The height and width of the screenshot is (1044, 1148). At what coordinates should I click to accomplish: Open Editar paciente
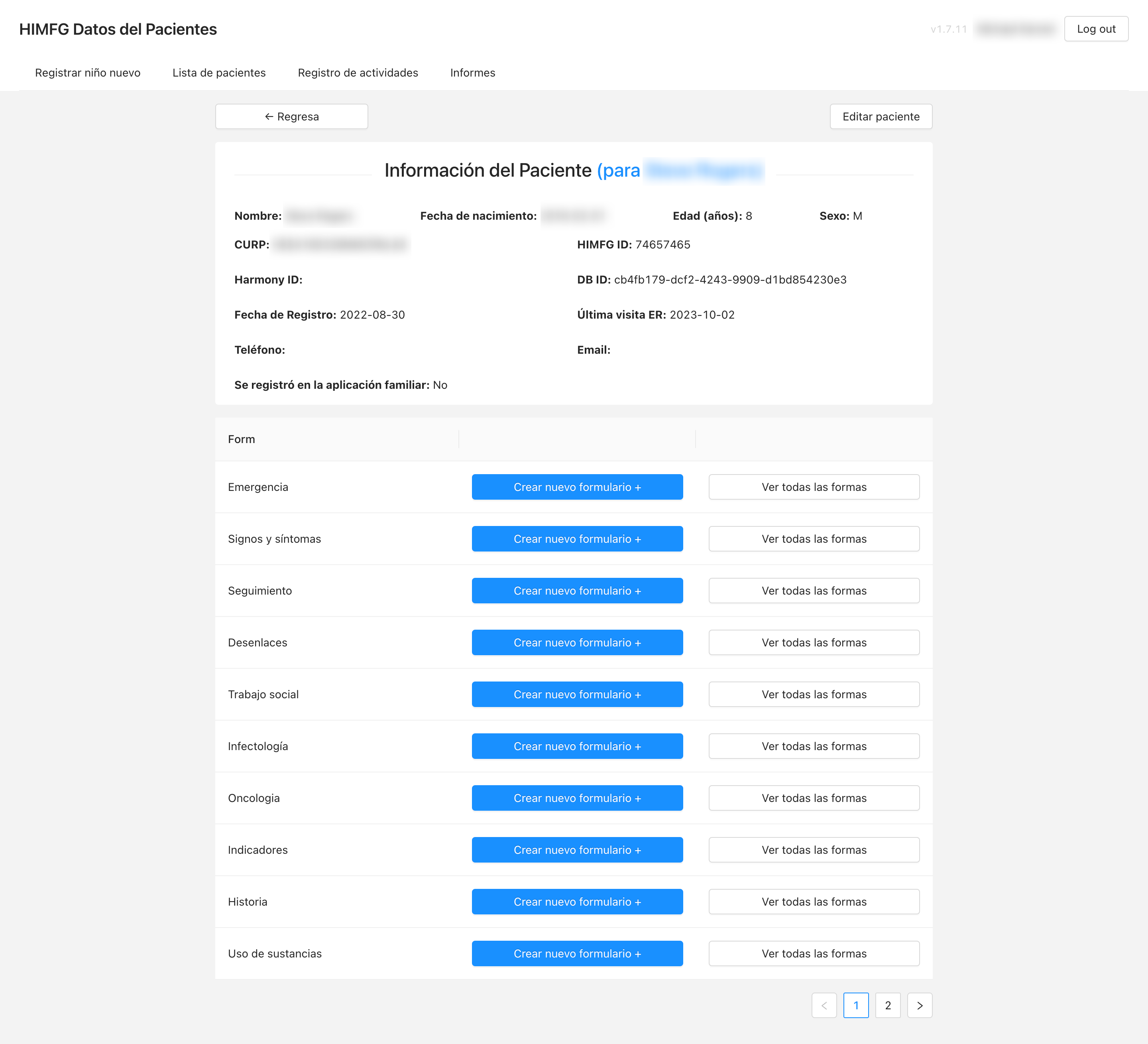(881, 116)
